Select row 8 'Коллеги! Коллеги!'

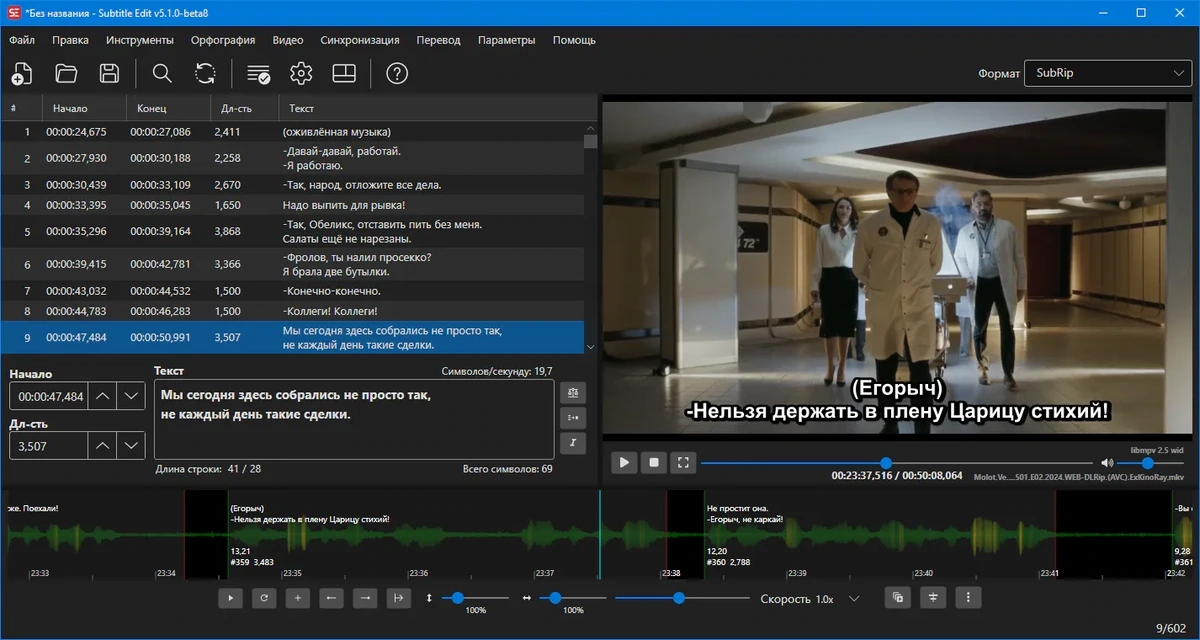point(292,311)
